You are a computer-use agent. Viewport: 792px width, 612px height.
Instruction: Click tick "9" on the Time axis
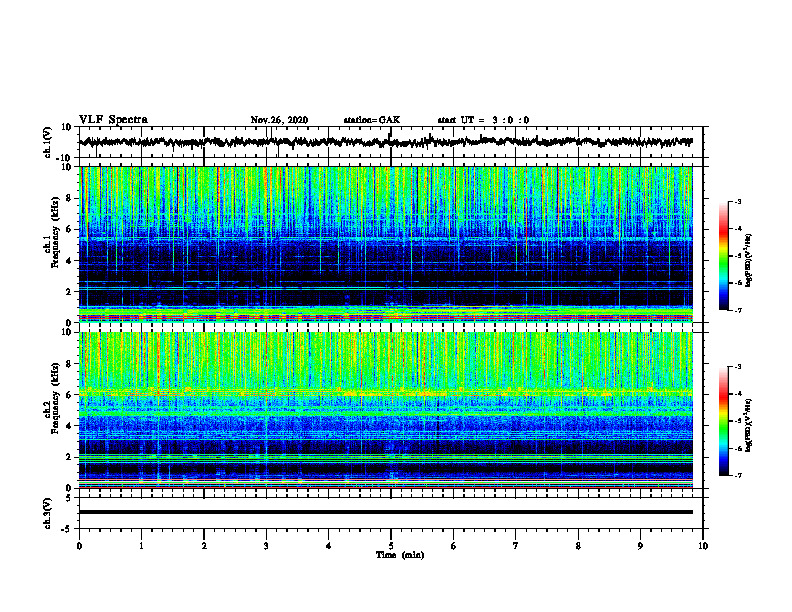coord(640,546)
